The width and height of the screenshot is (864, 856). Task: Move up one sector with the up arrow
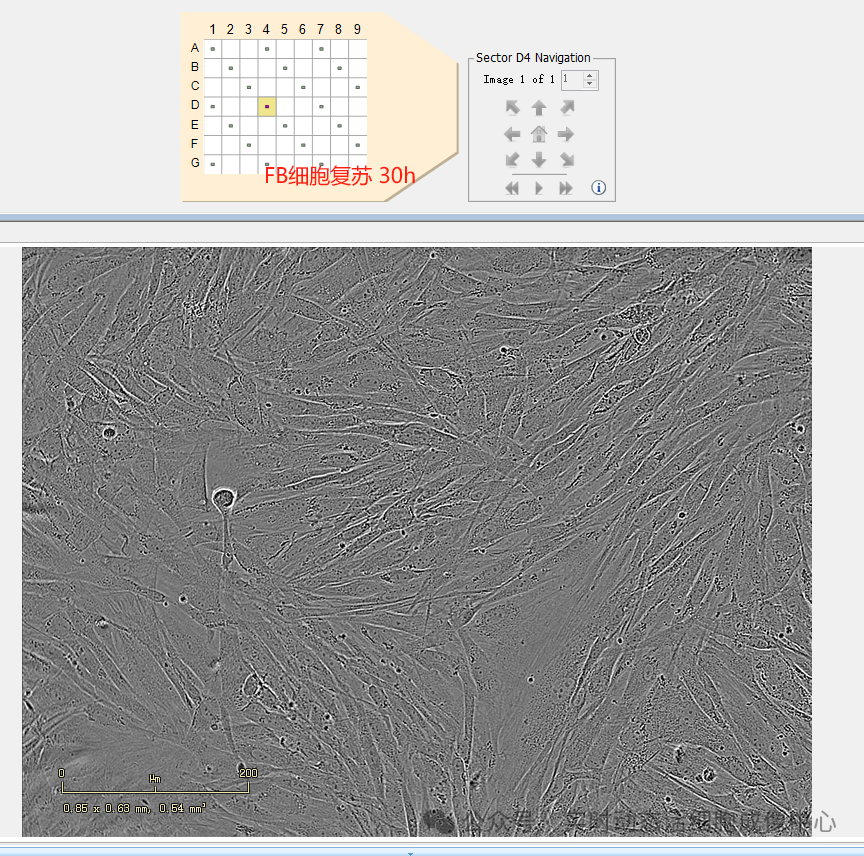[x=539, y=107]
